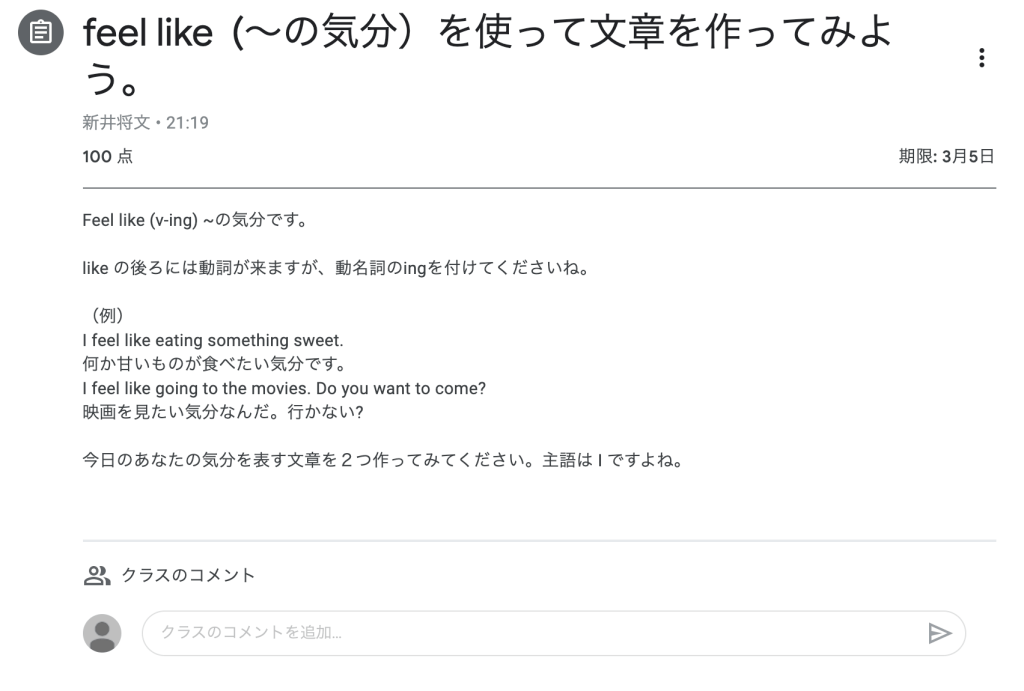Click the user avatar beside comment box
Viewport: 1024px width, 691px height.
pyautogui.click(x=102, y=633)
